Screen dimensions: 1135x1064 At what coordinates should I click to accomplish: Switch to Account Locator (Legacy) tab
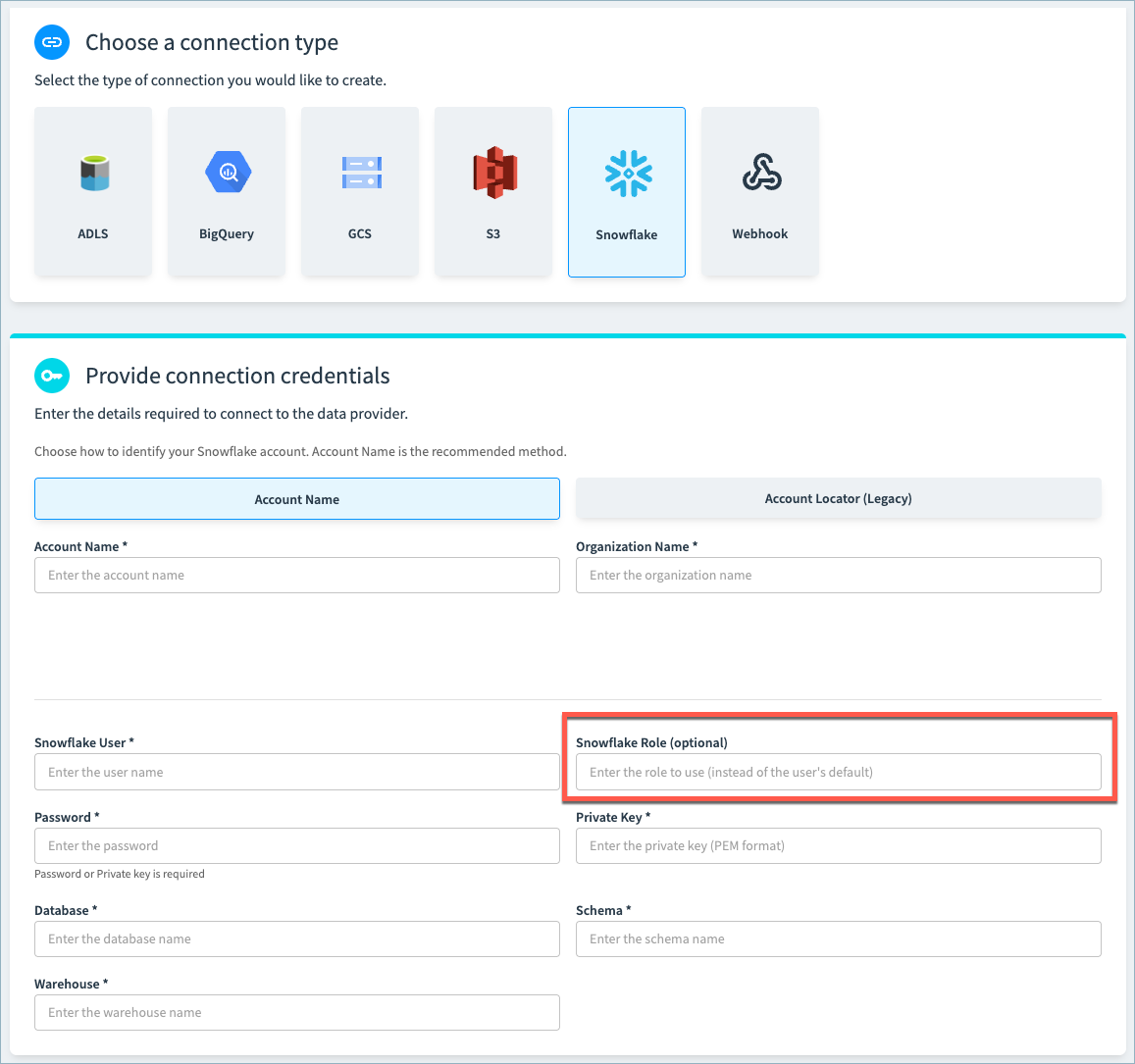click(838, 498)
